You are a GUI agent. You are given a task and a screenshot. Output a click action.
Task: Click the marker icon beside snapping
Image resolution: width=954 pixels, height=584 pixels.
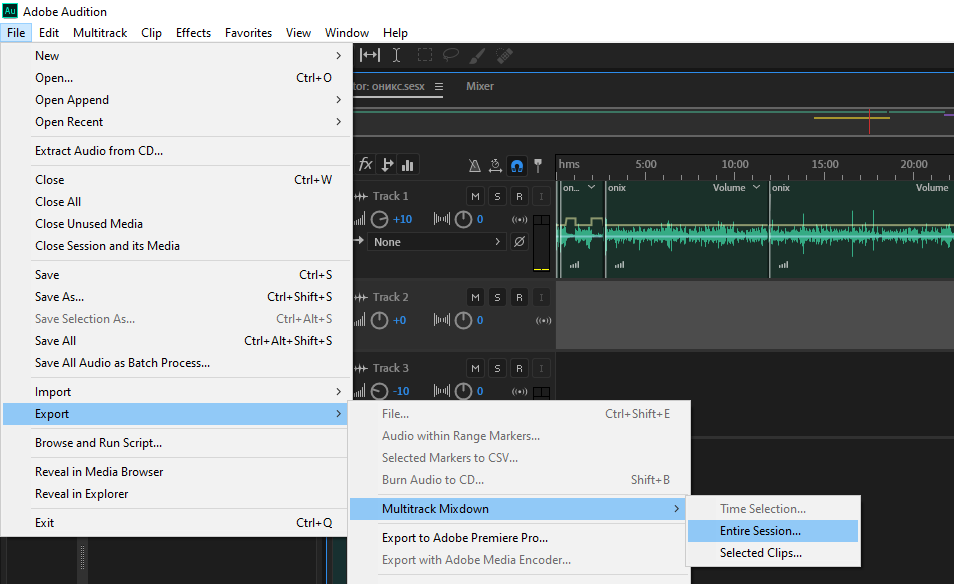coord(538,165)
